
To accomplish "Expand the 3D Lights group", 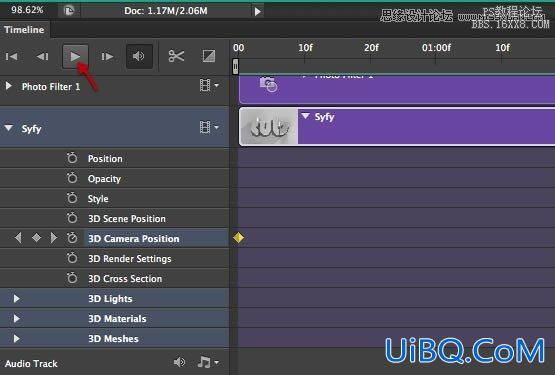I will click(16, 299).
